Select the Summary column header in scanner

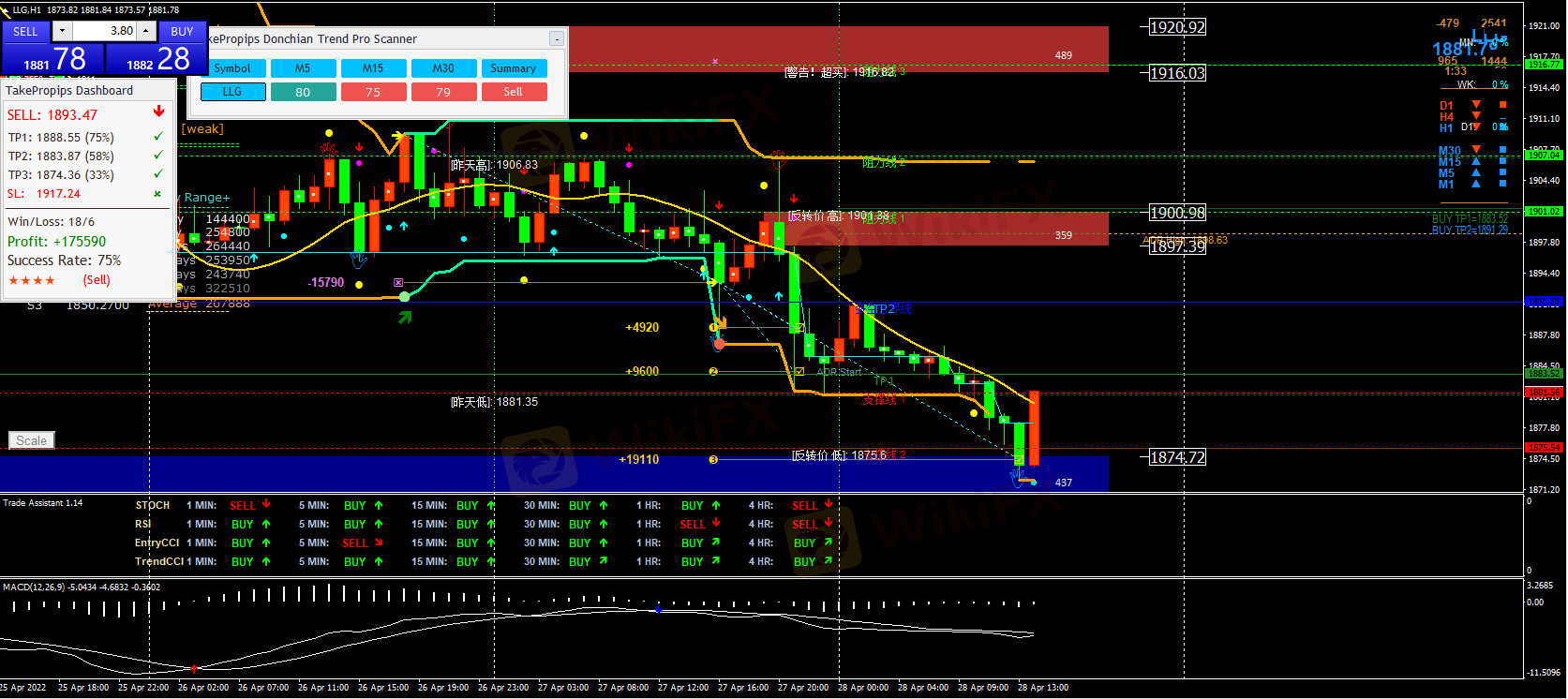coord(513,68)
